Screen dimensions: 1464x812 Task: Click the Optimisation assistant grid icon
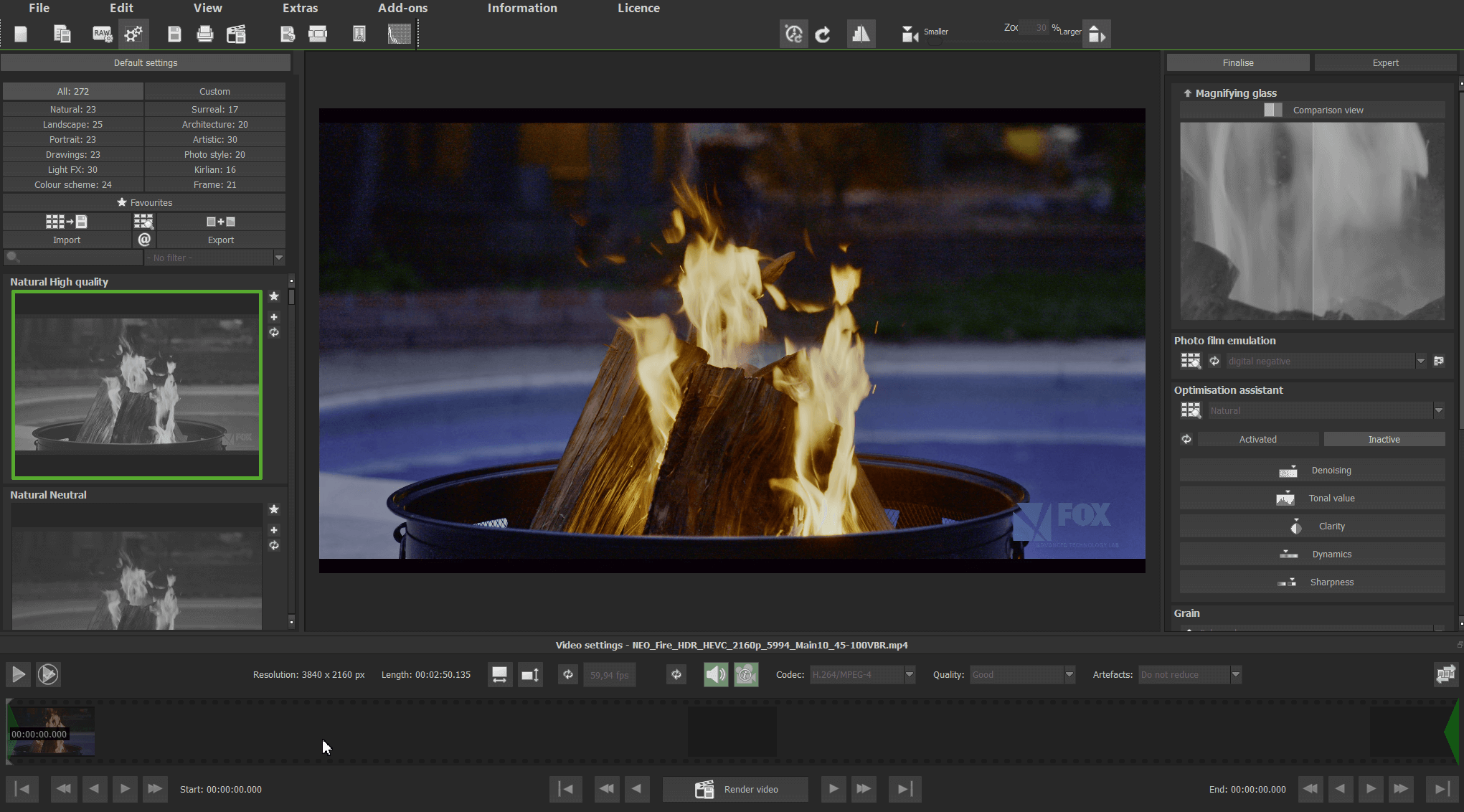tap(1191, 410)
